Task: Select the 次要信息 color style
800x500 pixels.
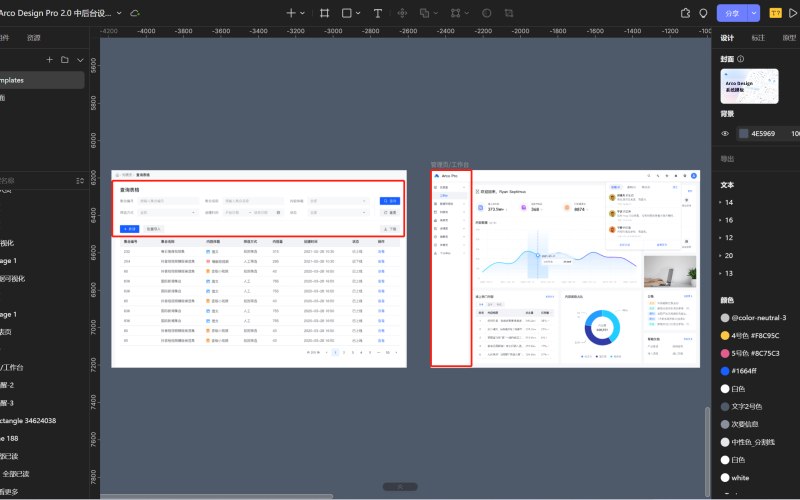Action: (739, 424)
